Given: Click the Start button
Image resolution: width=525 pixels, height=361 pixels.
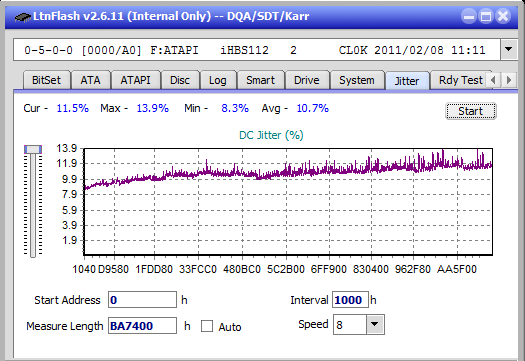Looking at the screenshot, I should pos(470,111).
